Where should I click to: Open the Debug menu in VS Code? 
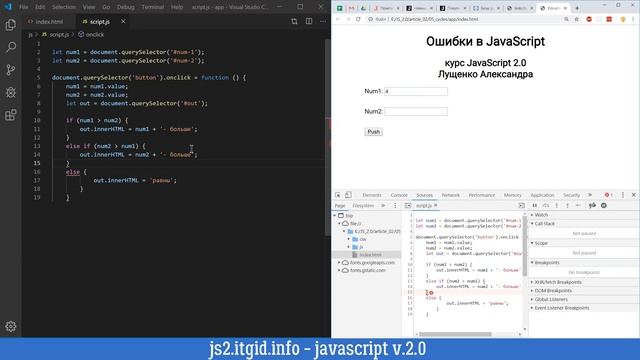click(x=125, y=7)
